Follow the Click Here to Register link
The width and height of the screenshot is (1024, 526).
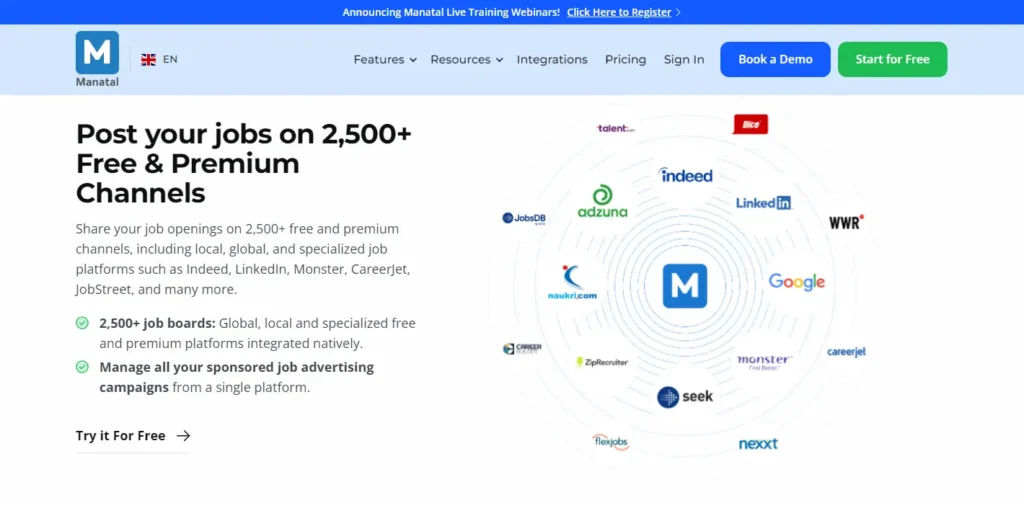[618, 12]
